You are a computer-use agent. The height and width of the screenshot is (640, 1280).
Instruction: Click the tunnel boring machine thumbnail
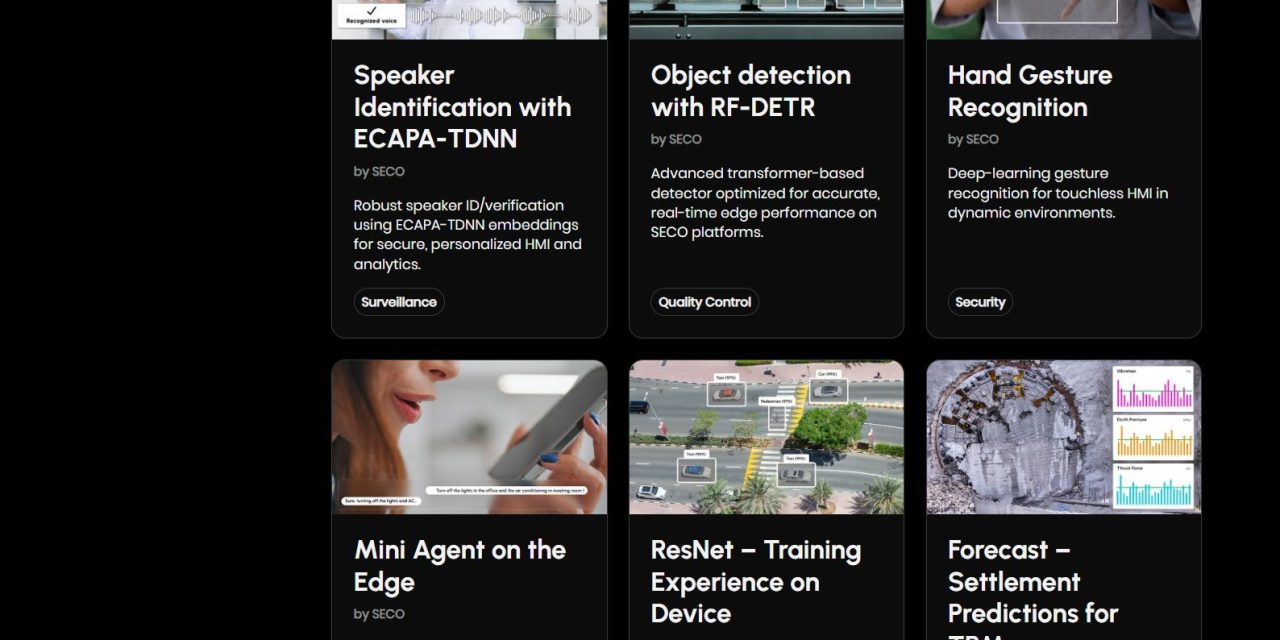[x=1063, y=436]
